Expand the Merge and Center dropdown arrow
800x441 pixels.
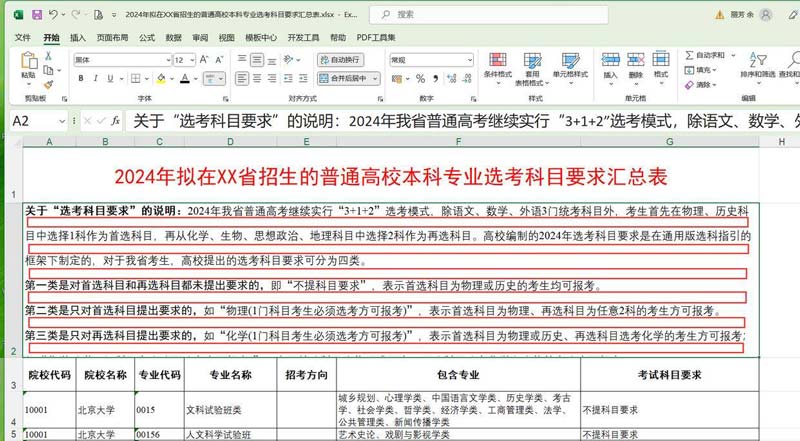[376, 79]
